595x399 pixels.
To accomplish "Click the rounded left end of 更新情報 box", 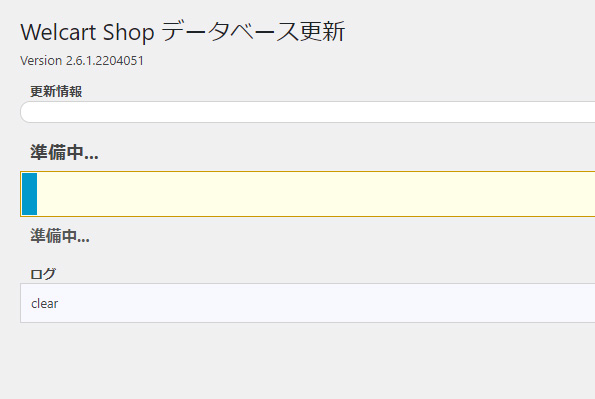I will tap(25, 112).
